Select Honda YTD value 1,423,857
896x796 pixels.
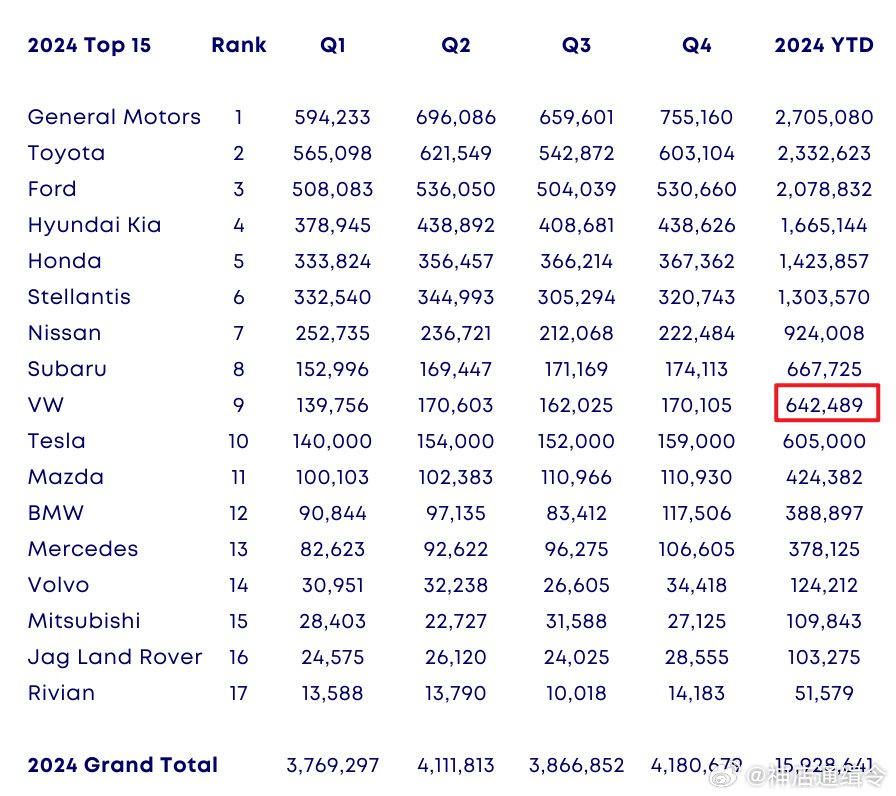pyautogui.click(x=824, y=262)
